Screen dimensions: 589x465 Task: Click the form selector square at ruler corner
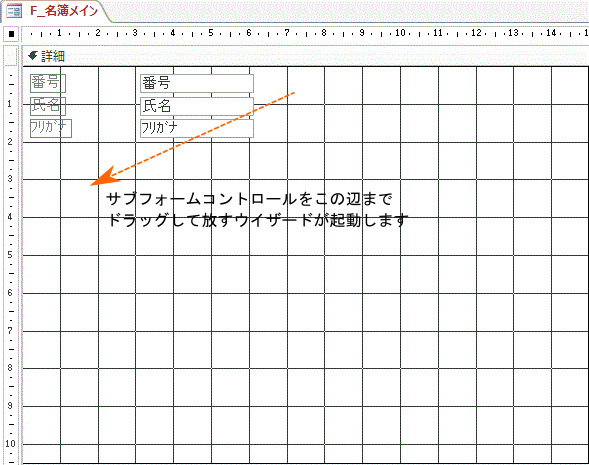pyautogui.click(x=12, y=34)
